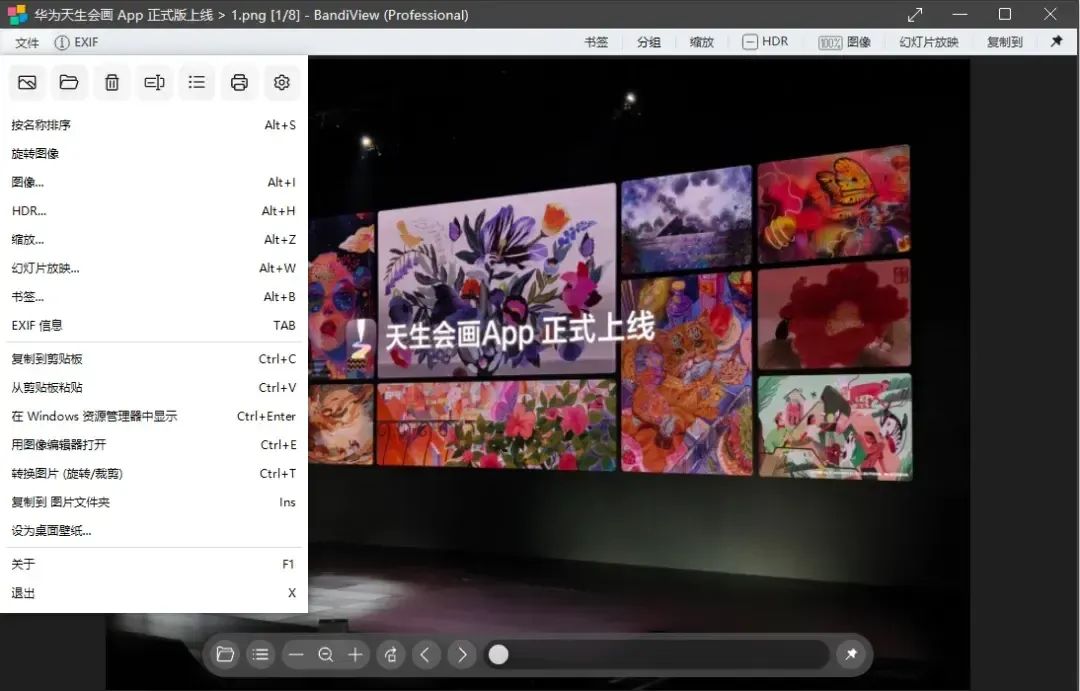The width and height of the screenshot is (1080, 691).
Task: Rotate image using bottom toolbar icon
Action: click(x=391, y=654)
